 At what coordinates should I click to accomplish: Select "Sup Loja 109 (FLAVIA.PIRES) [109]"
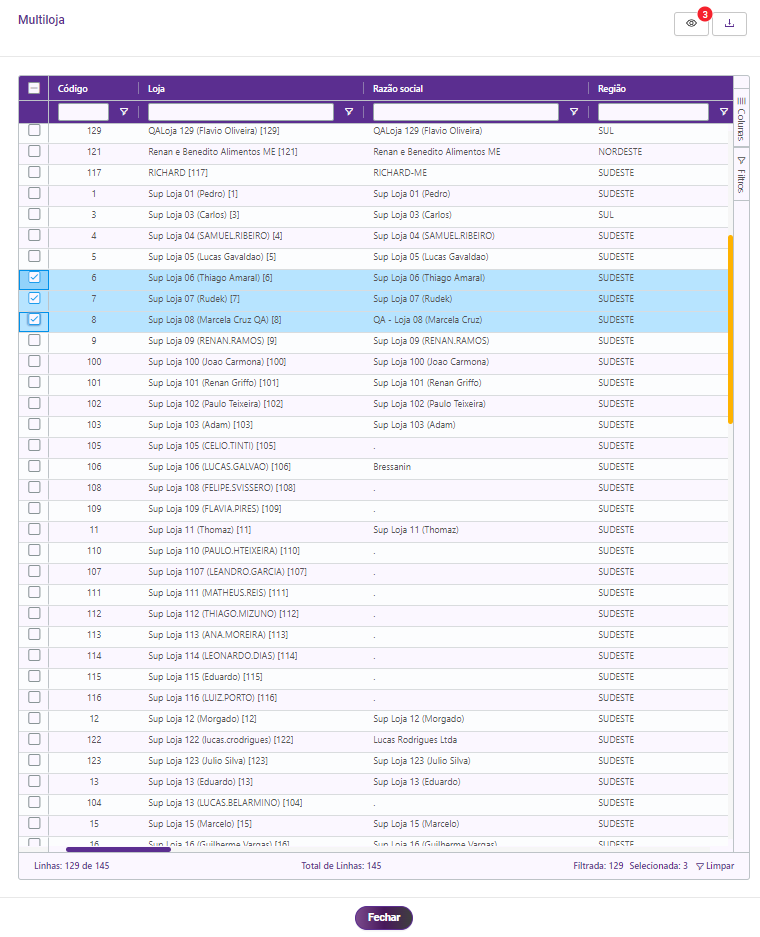pos(214,509)
